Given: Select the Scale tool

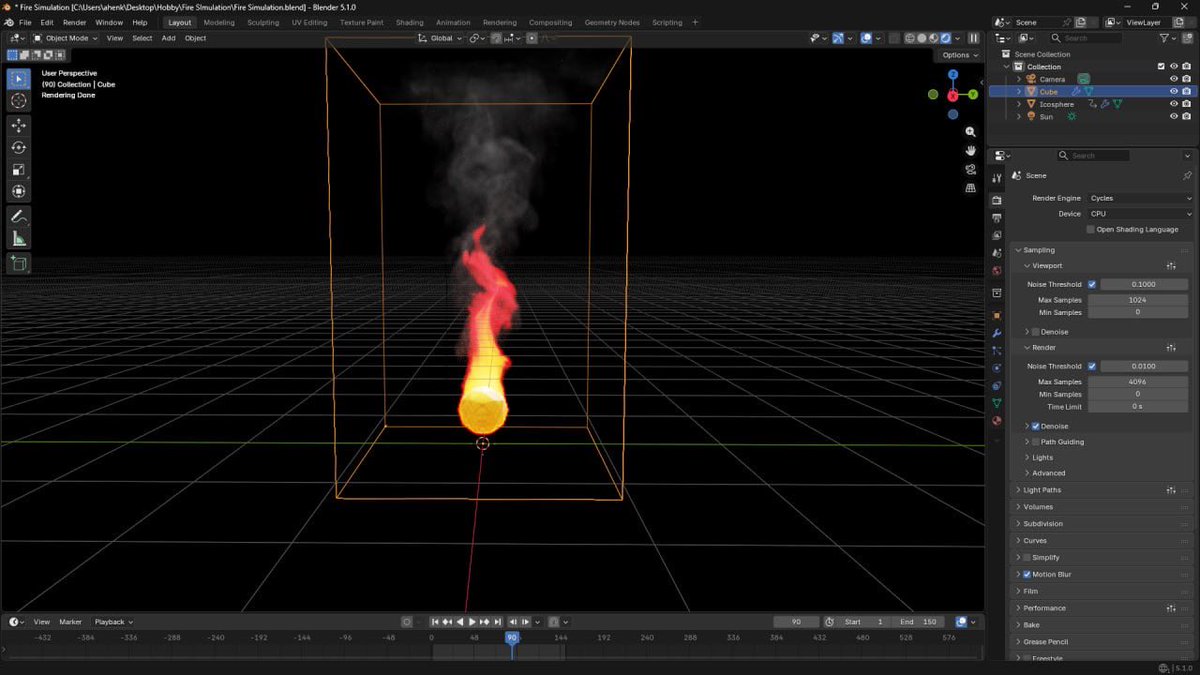Looking at the screenshot, I should click(19, 169).
